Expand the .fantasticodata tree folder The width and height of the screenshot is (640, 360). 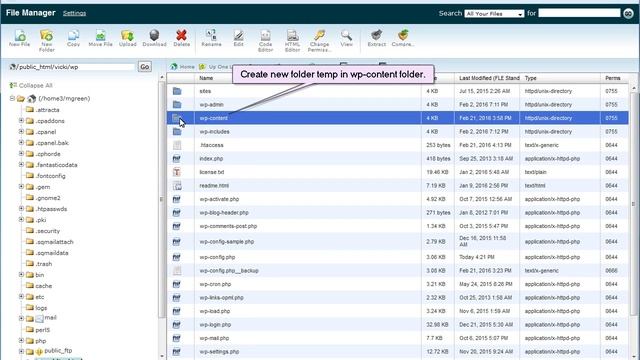(21, 164)
